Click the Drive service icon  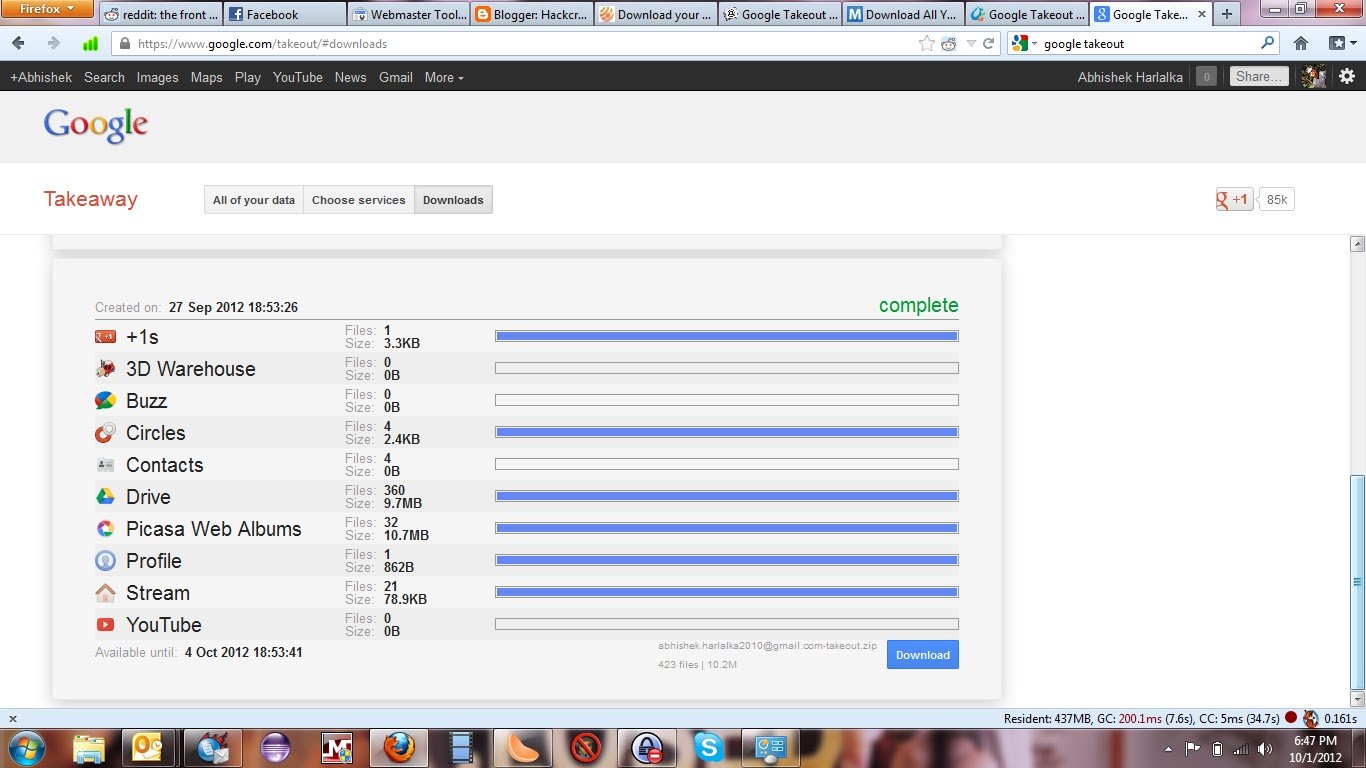pos(105,496)
